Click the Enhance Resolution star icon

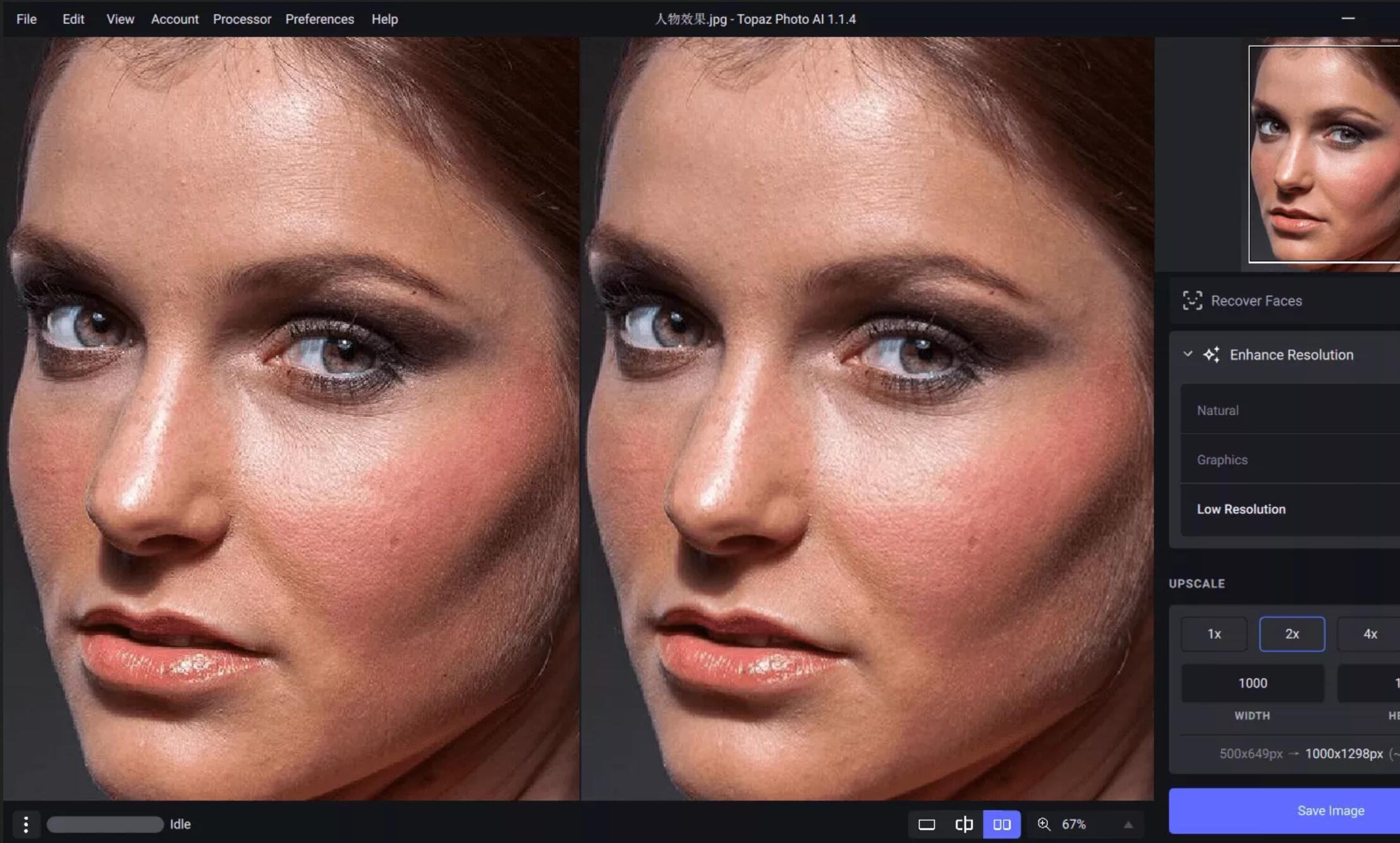click(1213, 354)
